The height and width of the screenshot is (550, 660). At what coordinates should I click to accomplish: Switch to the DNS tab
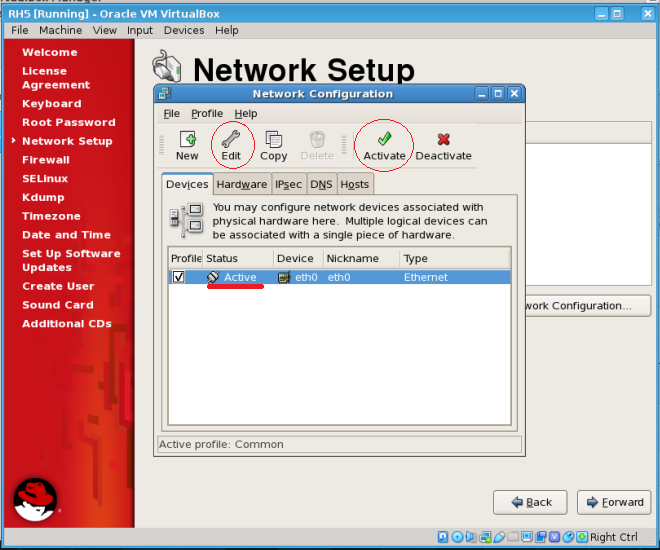pos(321,184)
